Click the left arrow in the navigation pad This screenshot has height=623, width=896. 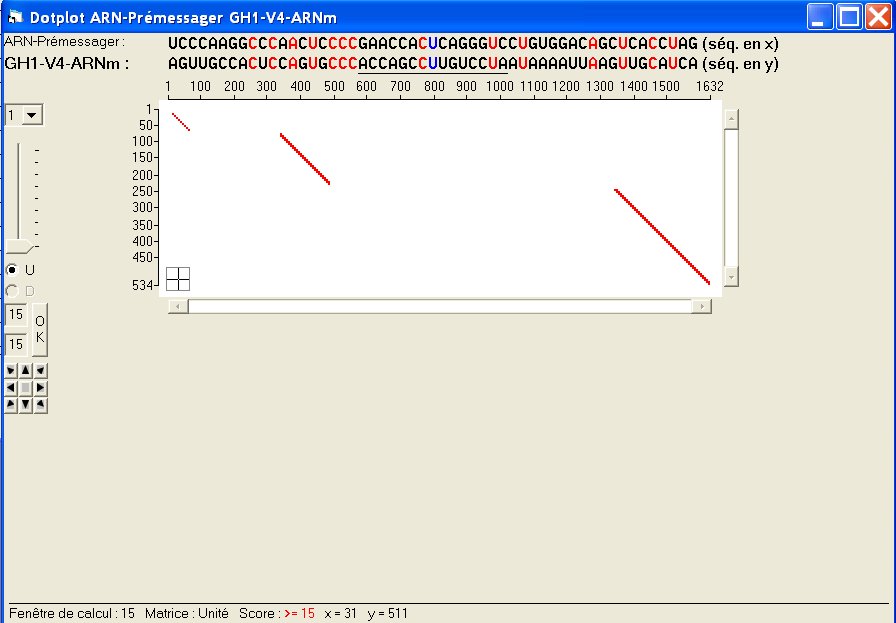tap(10, 387)
